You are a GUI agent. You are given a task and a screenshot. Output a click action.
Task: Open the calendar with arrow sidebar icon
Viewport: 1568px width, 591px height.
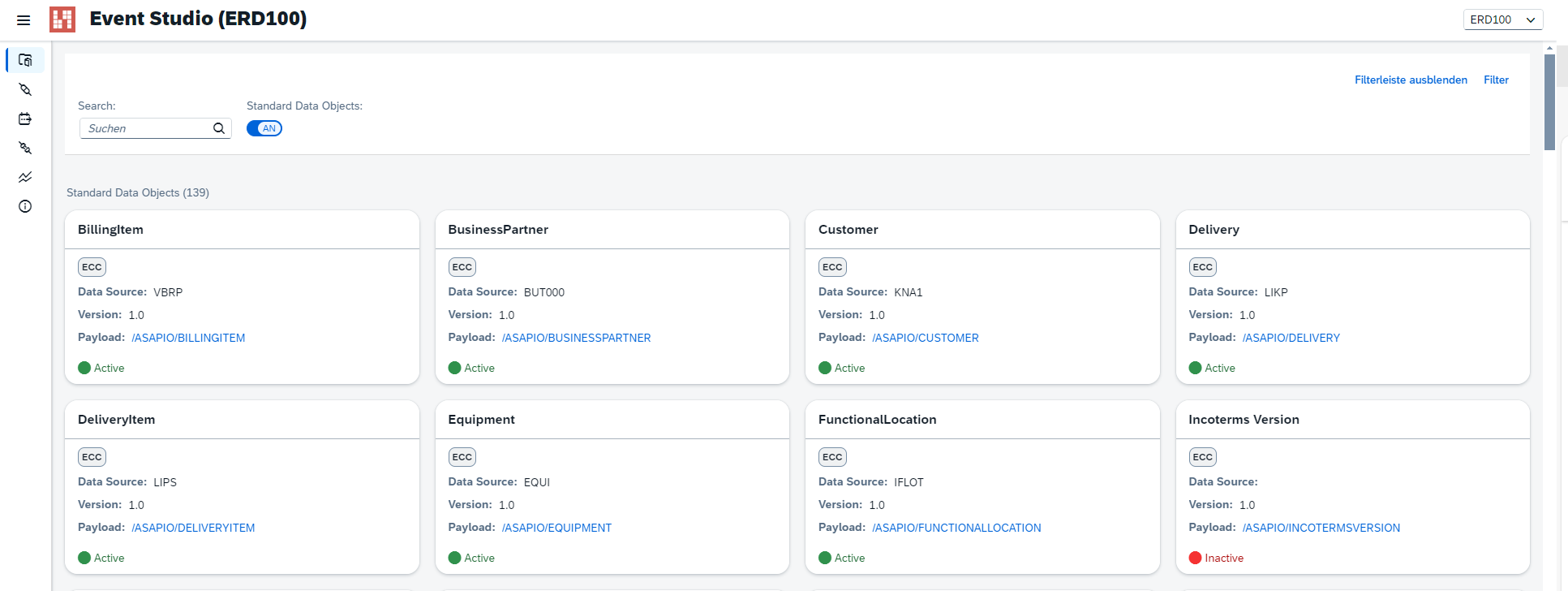pyautogui.click(x=25, y=119)
